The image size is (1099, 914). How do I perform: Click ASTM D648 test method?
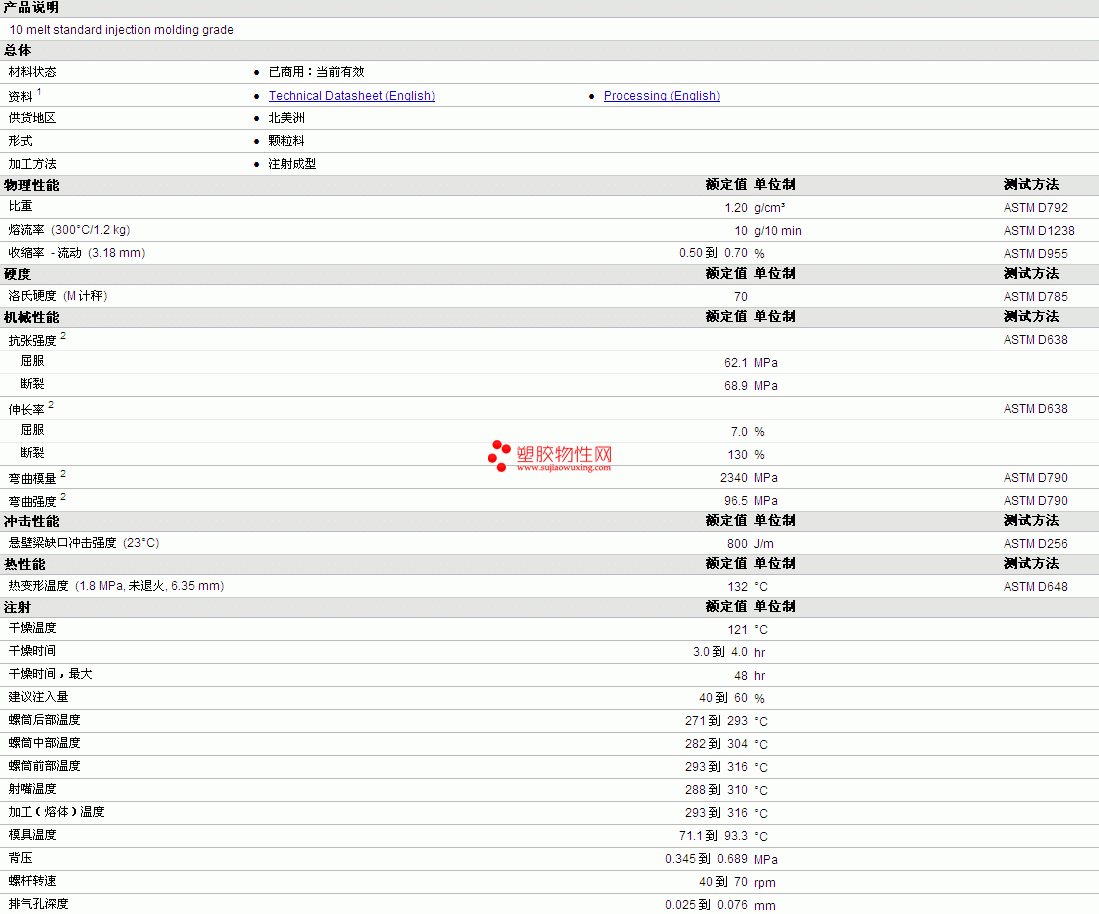click(x=1035, y=587)
